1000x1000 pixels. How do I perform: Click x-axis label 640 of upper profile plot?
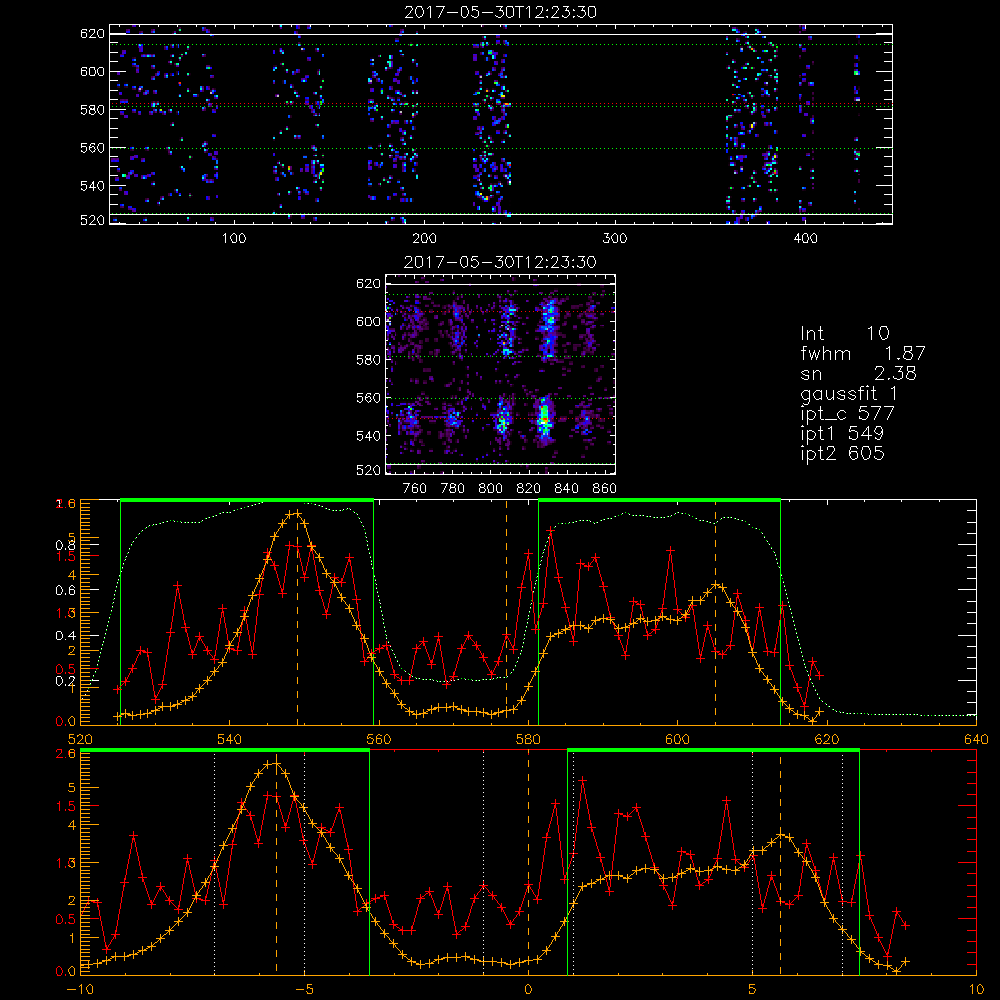tap(976, 739)
